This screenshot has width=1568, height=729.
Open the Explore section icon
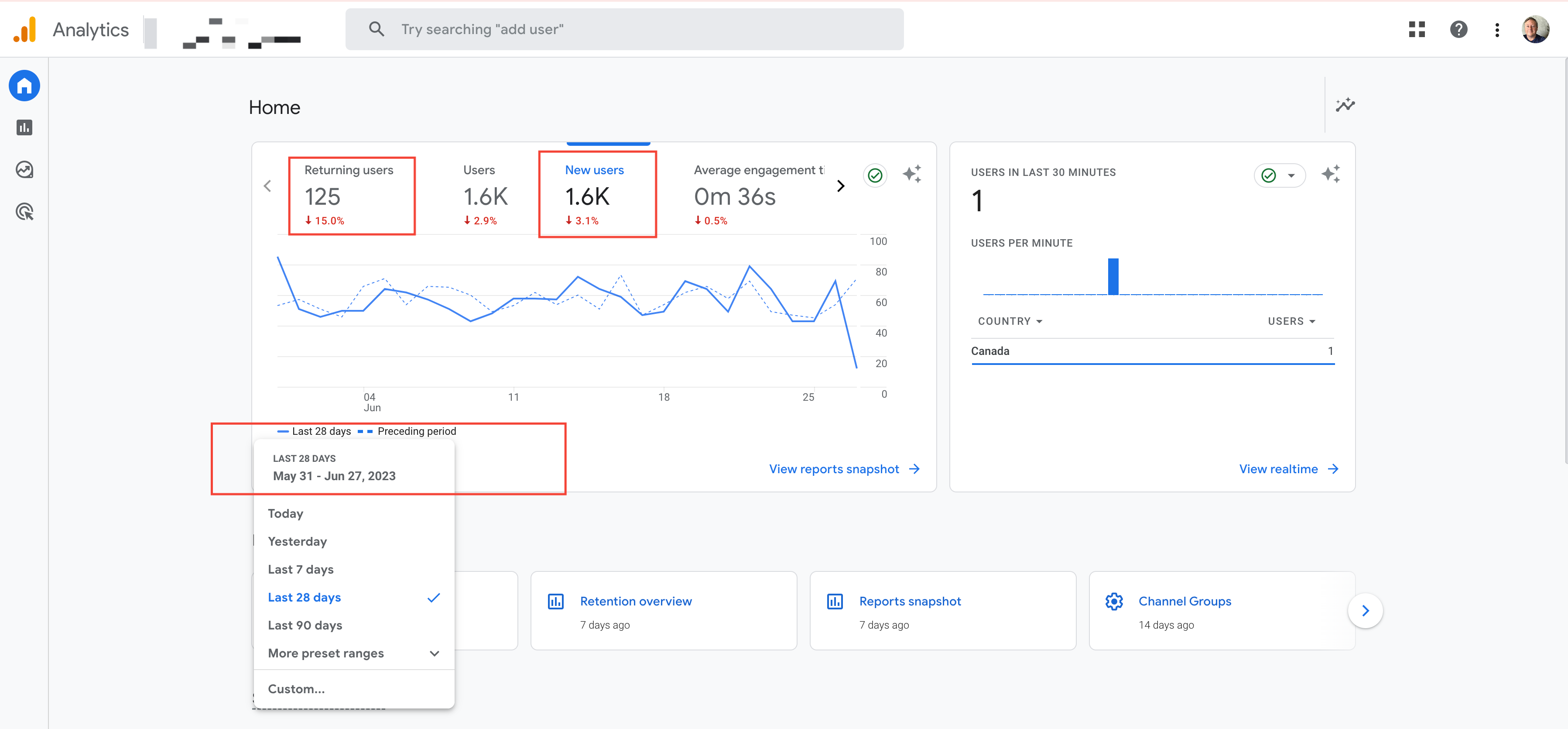(24, 169)
